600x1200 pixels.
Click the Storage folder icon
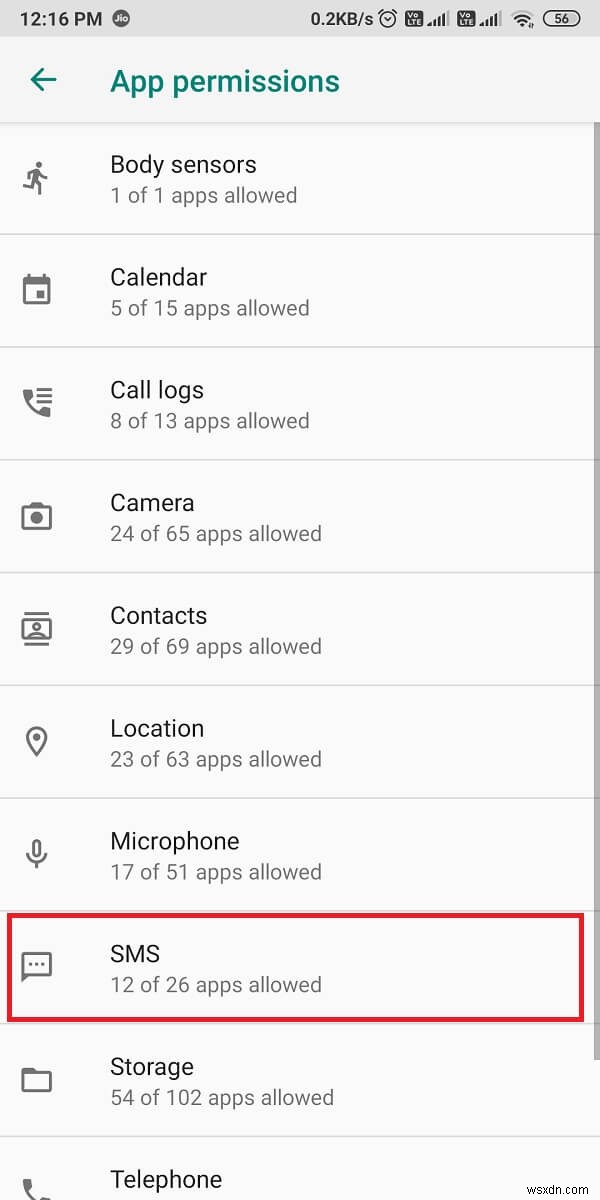coord(38,1080)
